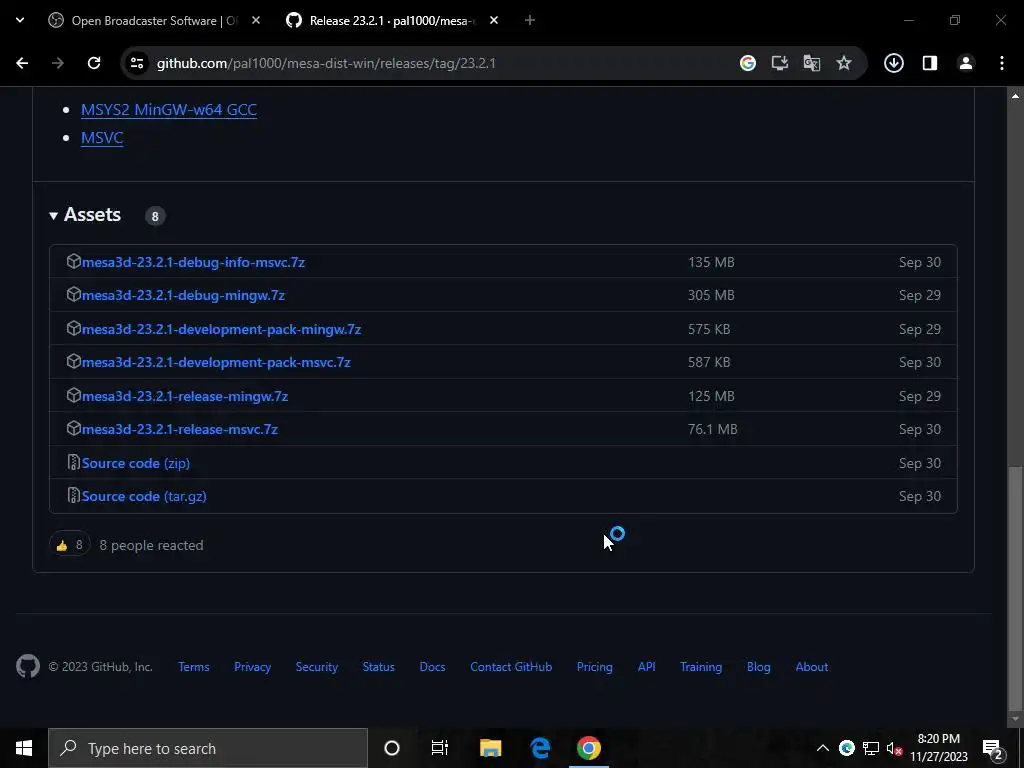Click zip file icon beside Source code (zip)

tap(74, 462)
